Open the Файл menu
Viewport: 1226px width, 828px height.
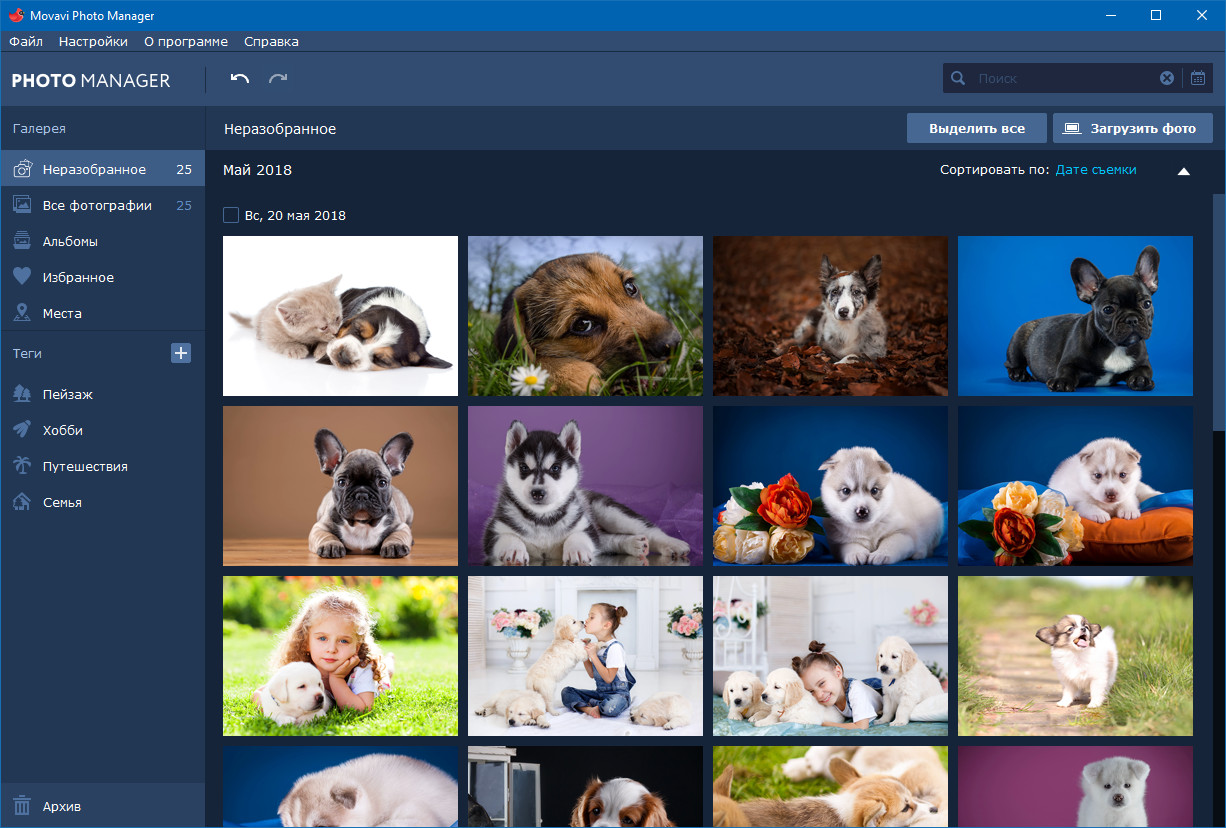pyautogui.click(x=26, y=42)
